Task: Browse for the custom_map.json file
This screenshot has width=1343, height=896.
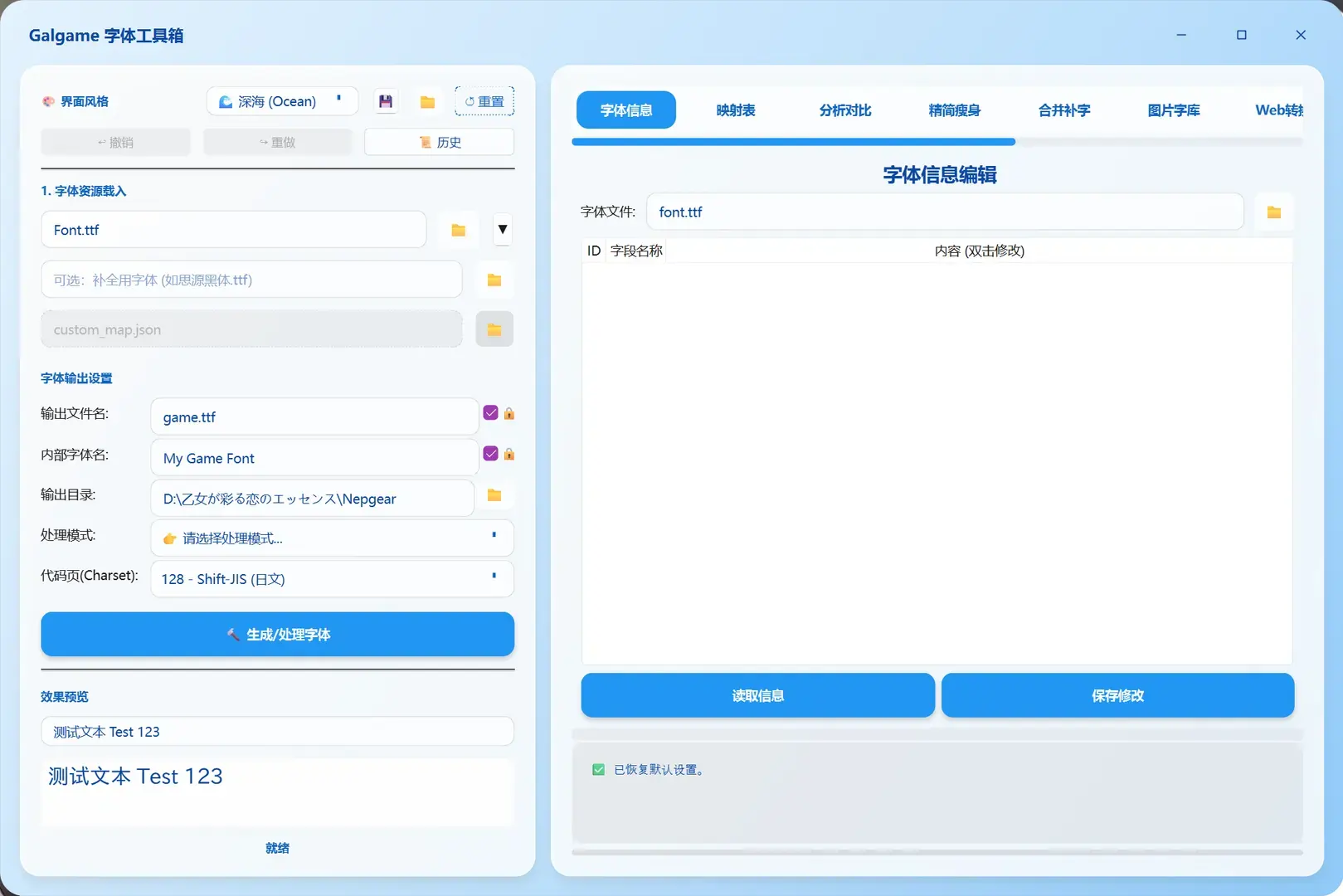Action: coord(494,329)
